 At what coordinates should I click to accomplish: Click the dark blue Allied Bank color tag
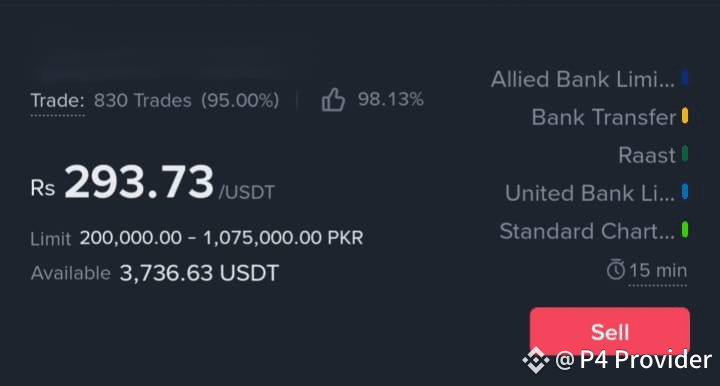tap(685, 78)
